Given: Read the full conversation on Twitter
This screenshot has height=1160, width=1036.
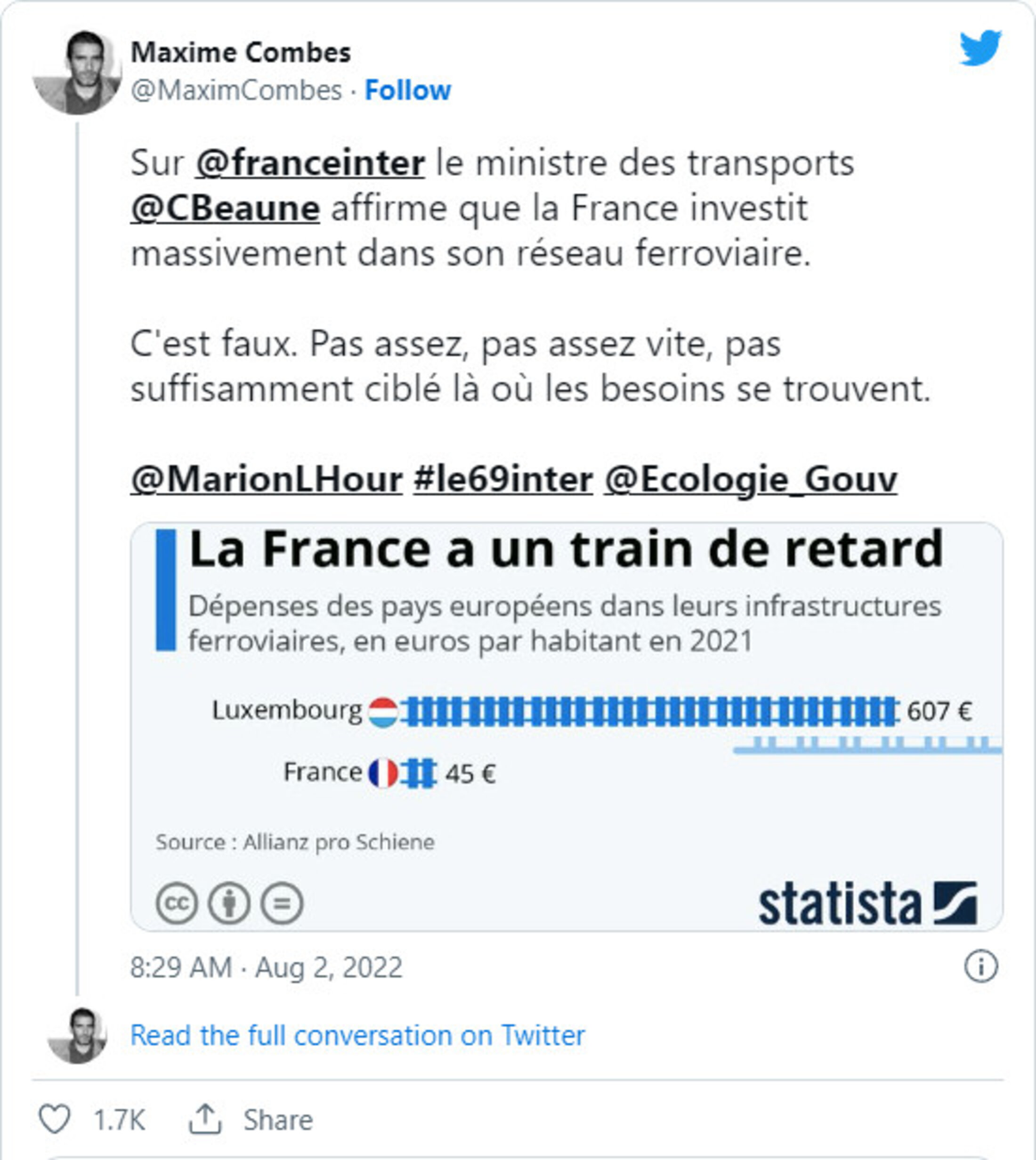Looking at the screenshot, I should pyautogui.click(x=357, y=1035).
